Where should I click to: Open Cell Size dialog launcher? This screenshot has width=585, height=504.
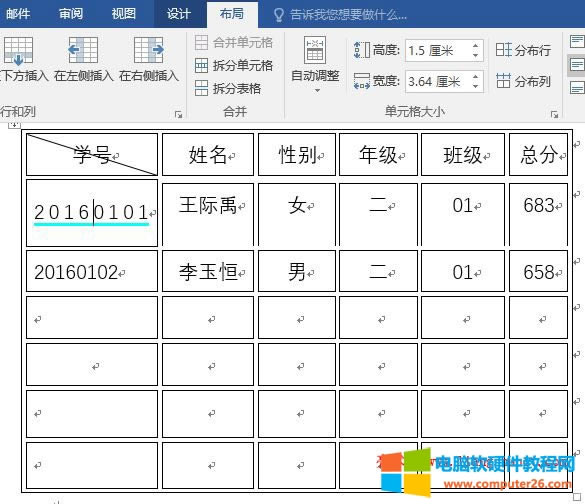click(554, 115)
